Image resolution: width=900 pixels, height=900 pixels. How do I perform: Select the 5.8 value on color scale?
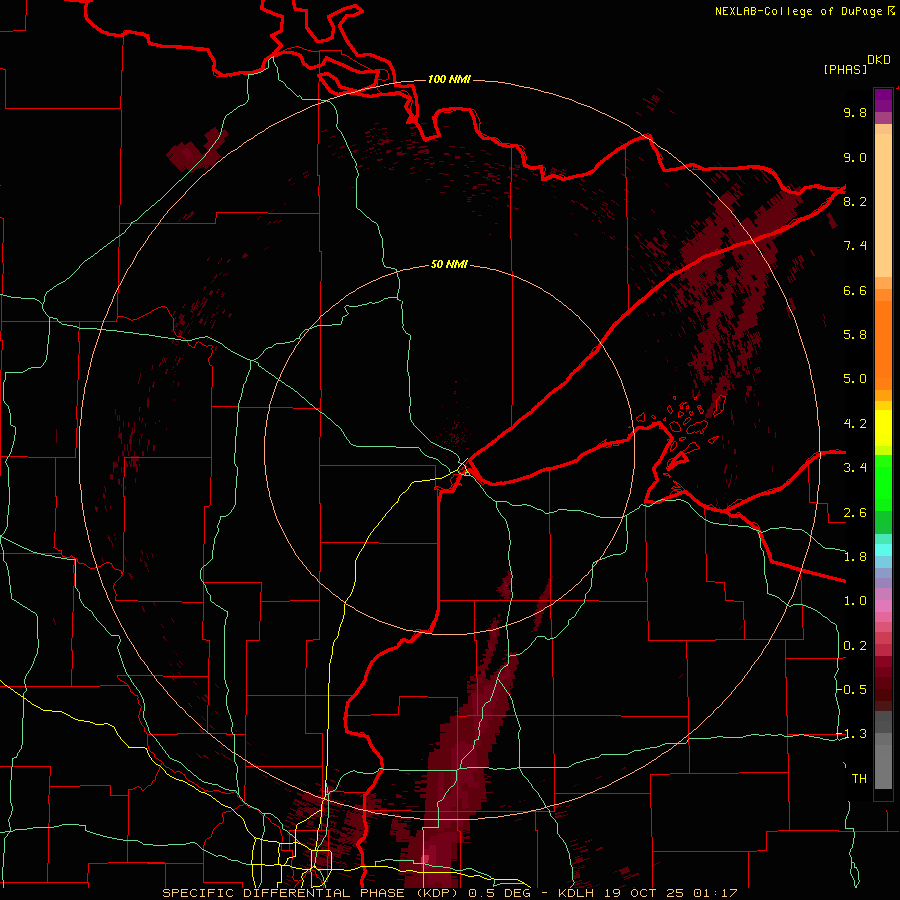(855, 335)
